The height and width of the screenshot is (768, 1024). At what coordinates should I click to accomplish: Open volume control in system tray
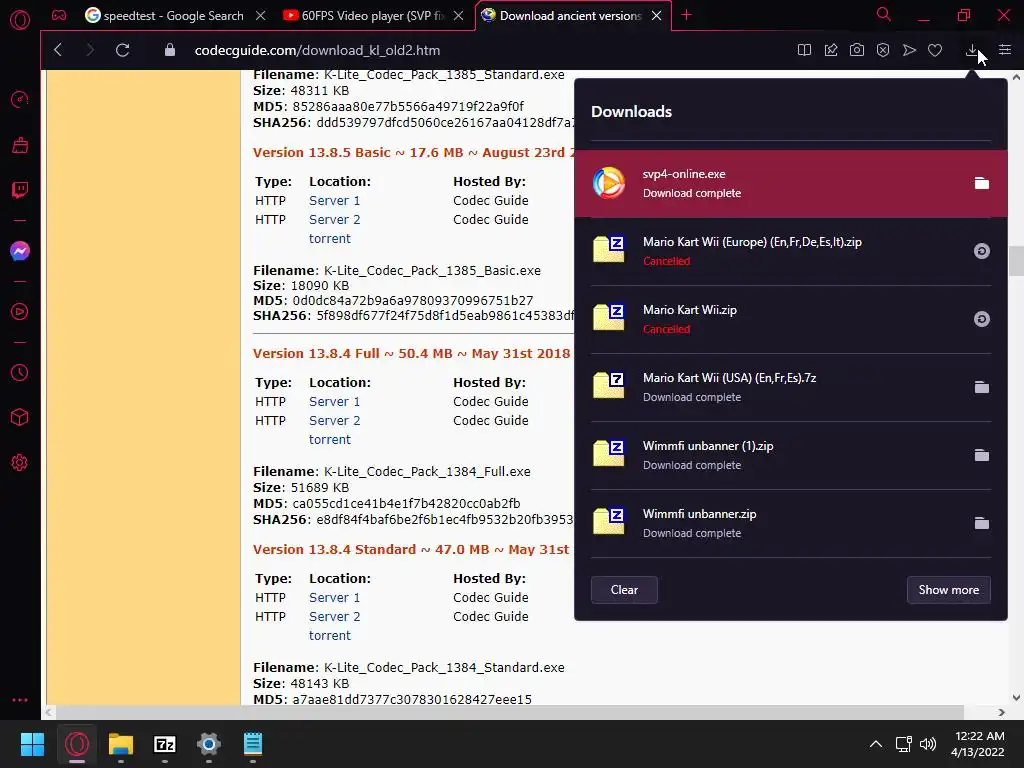click(x=927, y=744)
